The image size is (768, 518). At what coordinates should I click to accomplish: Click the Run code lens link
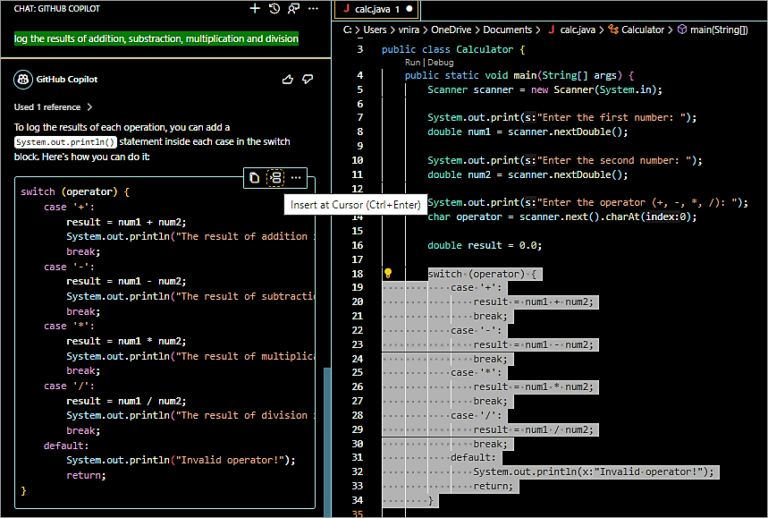[x=413, y=62]
